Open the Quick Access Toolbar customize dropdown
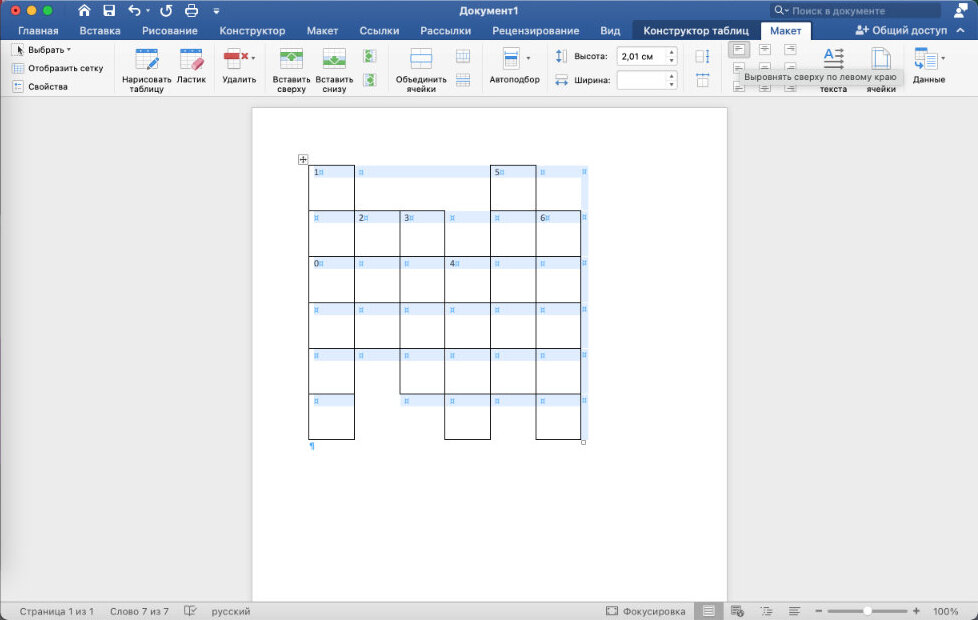The height and width of the screenshot is (620, 978). click(x=216, y=11)
